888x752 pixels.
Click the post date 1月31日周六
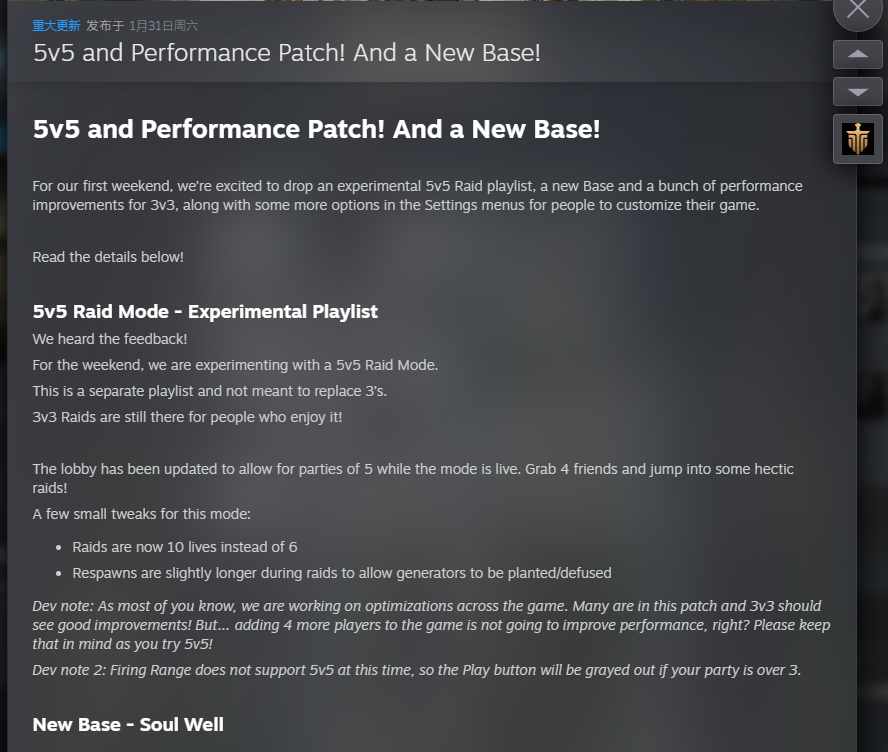(x=163, y=26)
